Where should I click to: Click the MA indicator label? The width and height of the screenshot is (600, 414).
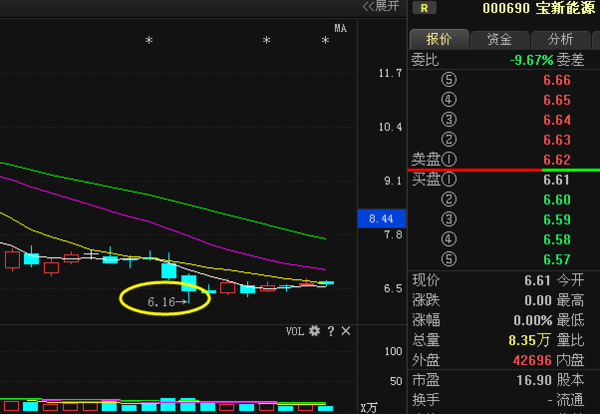pos(340,27)
